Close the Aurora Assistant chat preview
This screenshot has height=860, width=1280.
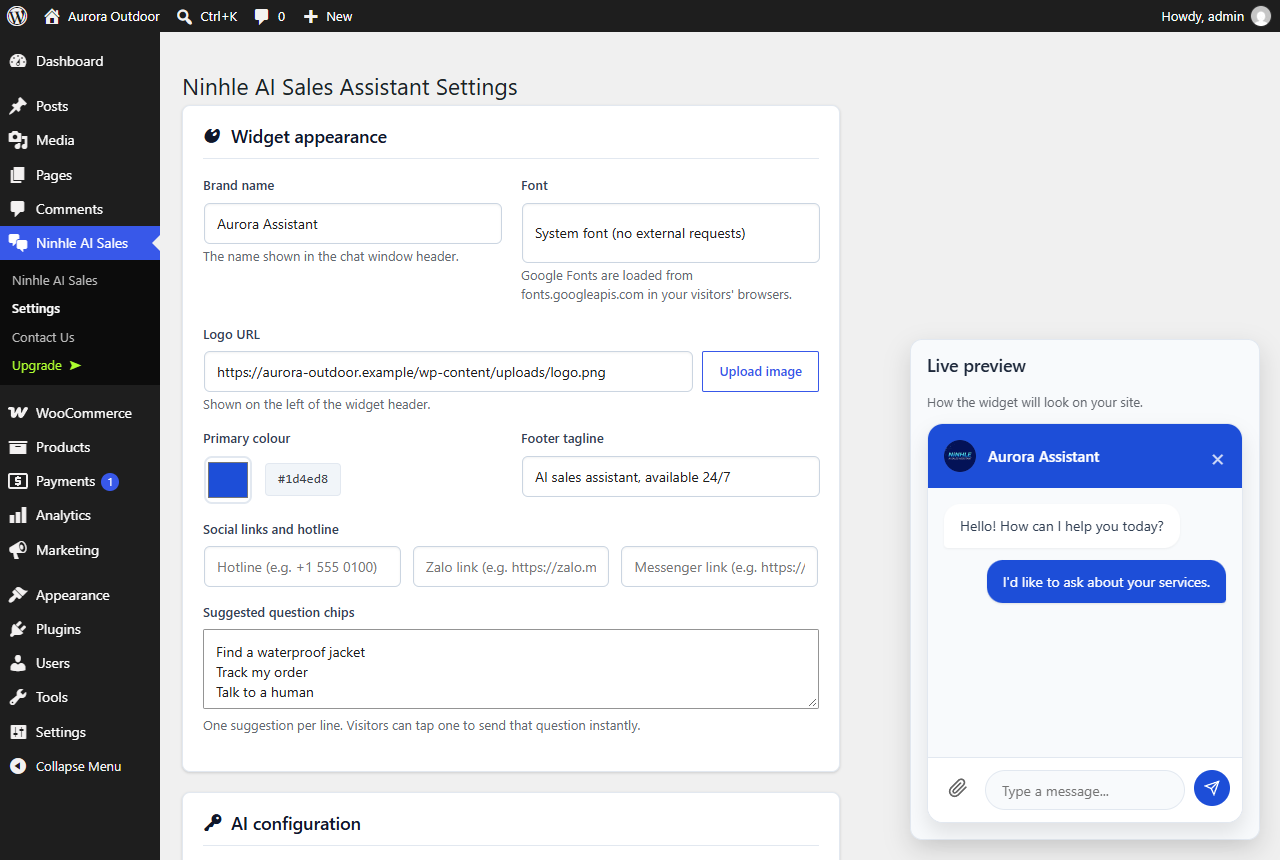point(1217,459)
